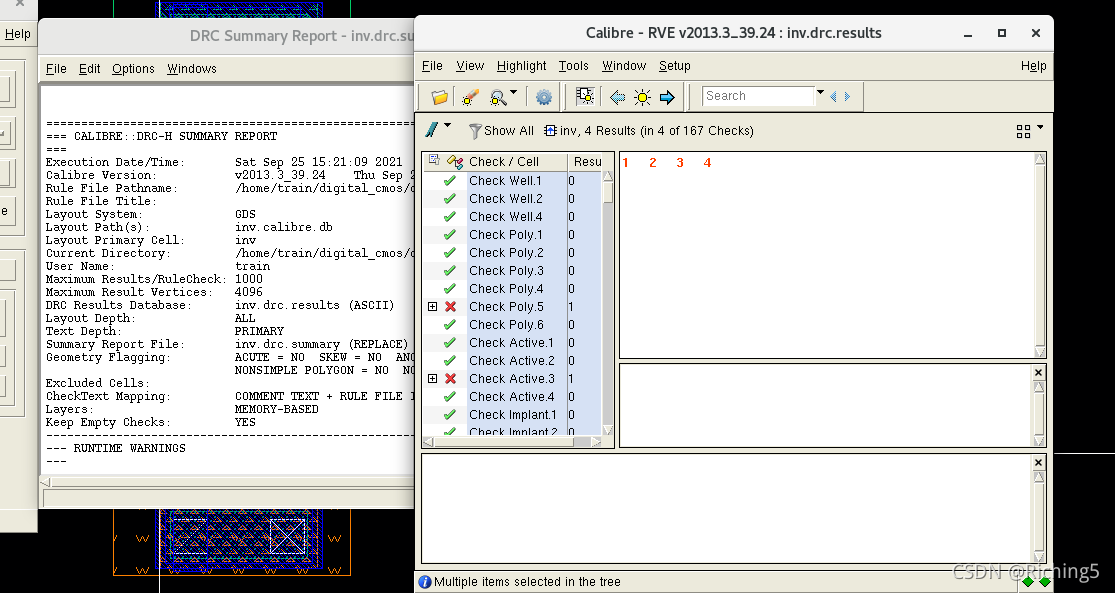
Task: Click red X status of Check Active.3
Action: 450,379
